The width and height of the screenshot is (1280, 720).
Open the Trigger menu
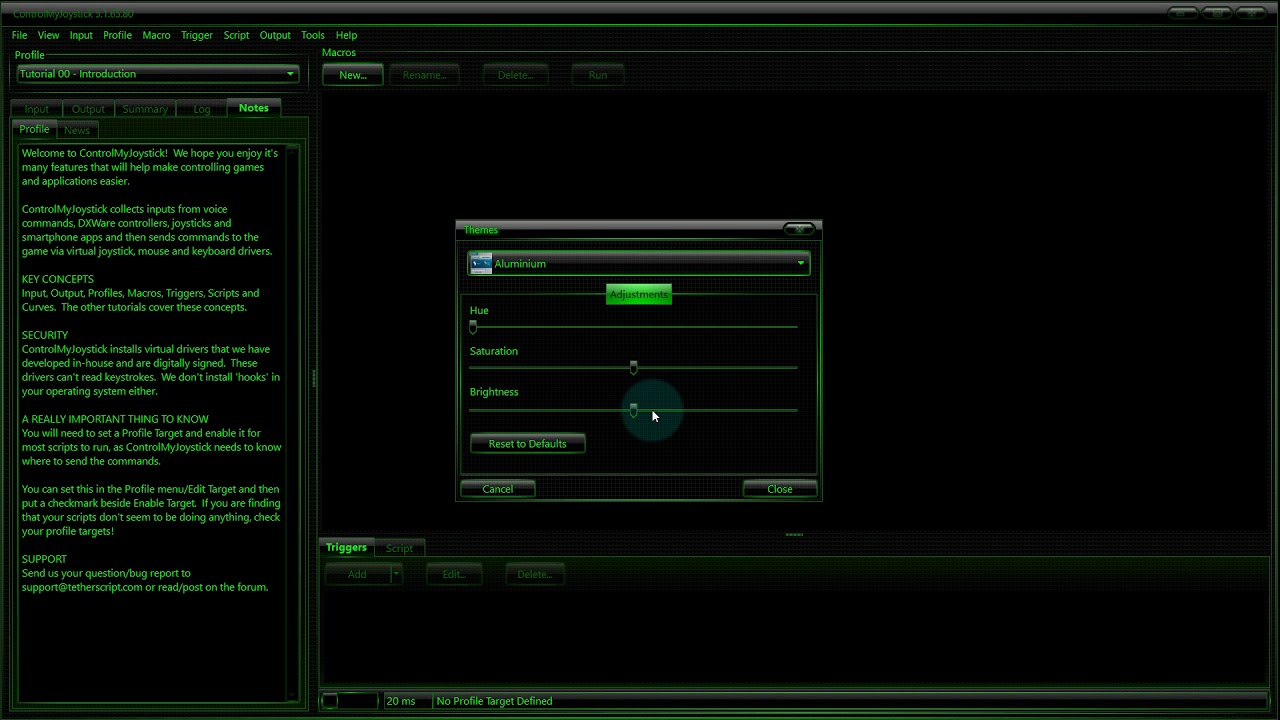[x=197, y=35]
